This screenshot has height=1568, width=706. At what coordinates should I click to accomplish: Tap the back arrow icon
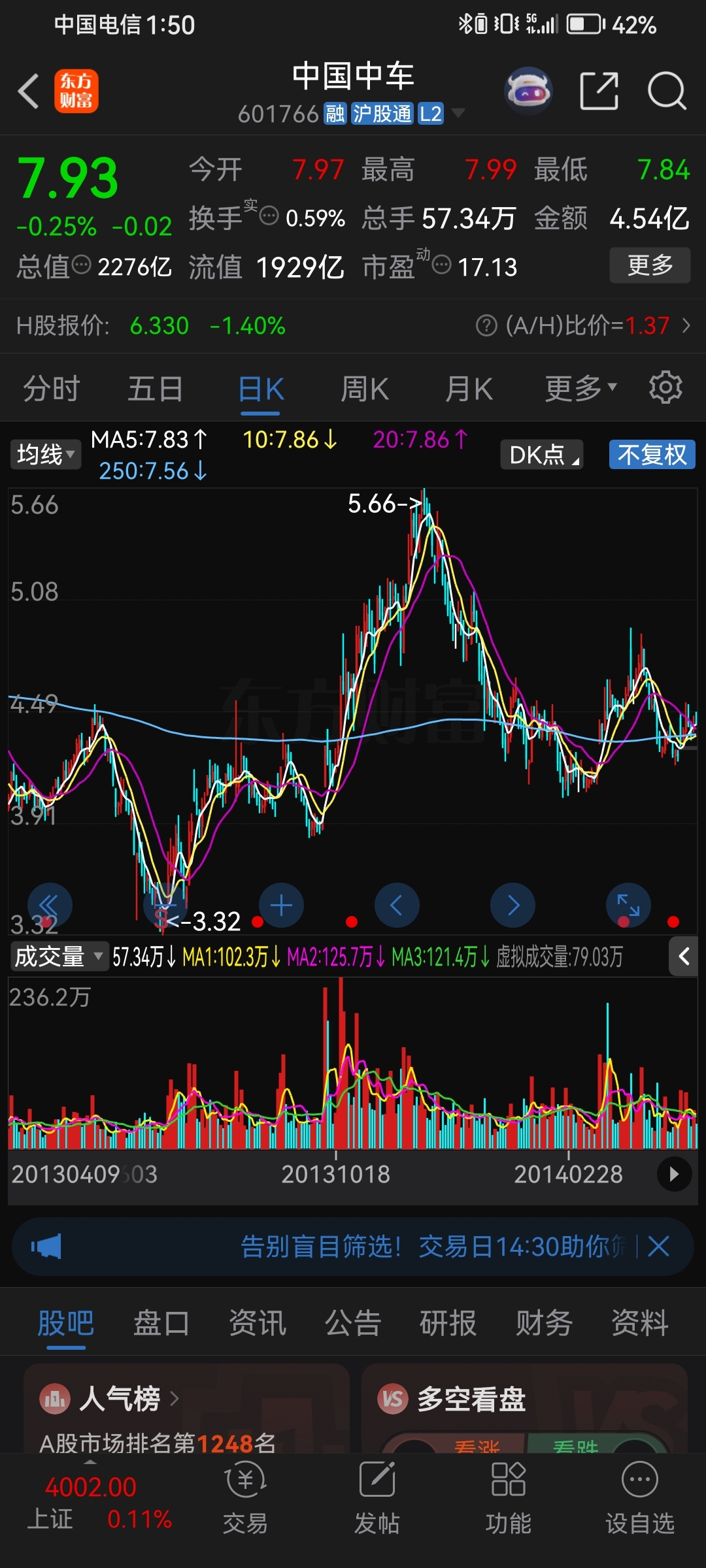pos(28,91)
